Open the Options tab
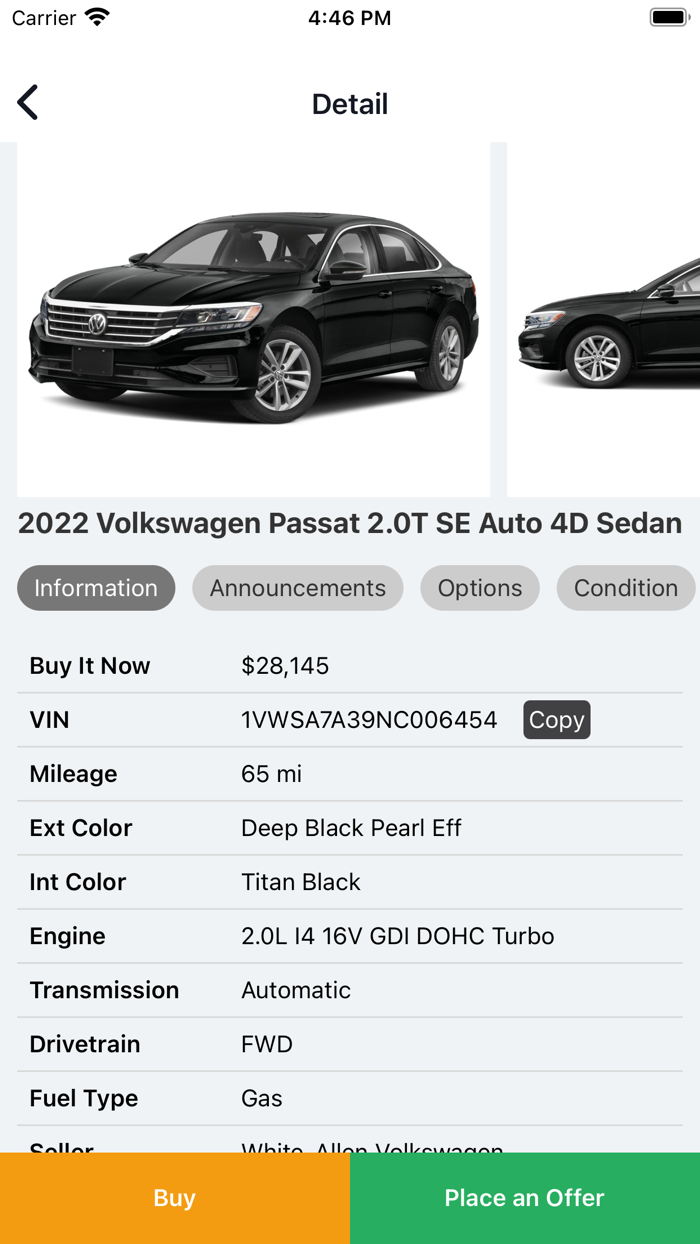 click(480, 588)
